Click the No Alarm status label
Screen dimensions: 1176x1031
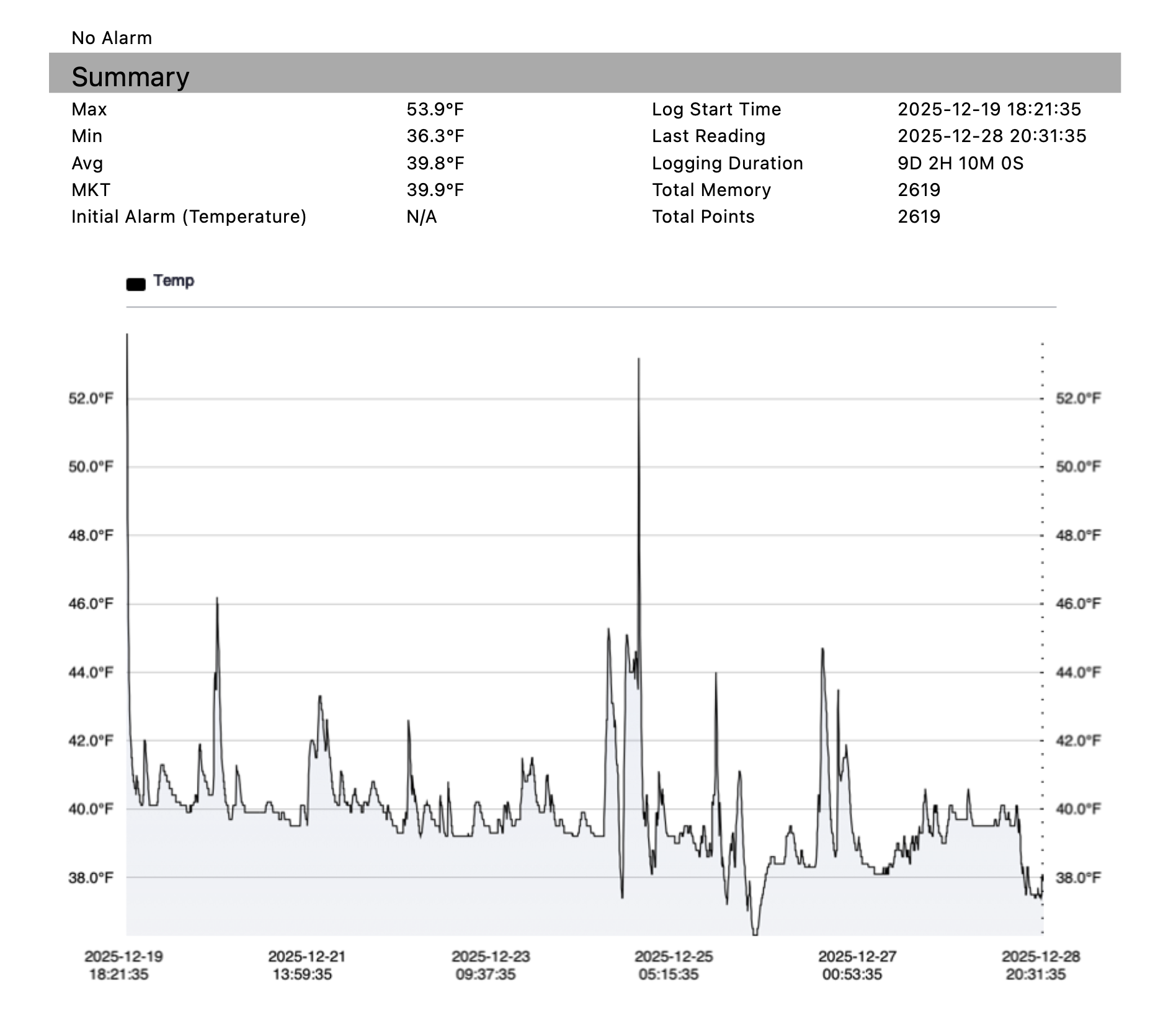[x=112, y=37]
